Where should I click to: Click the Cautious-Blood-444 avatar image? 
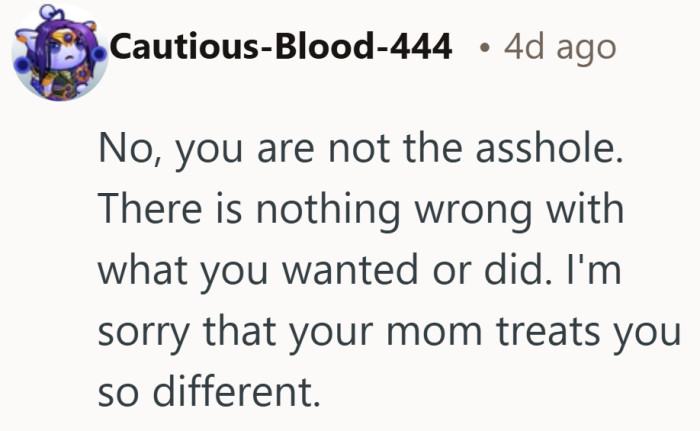point(59,52)
